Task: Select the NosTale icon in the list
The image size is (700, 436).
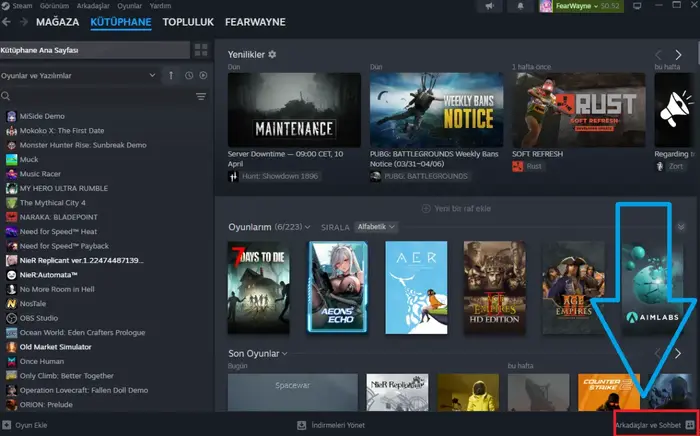Action: (x=12, y=303)
